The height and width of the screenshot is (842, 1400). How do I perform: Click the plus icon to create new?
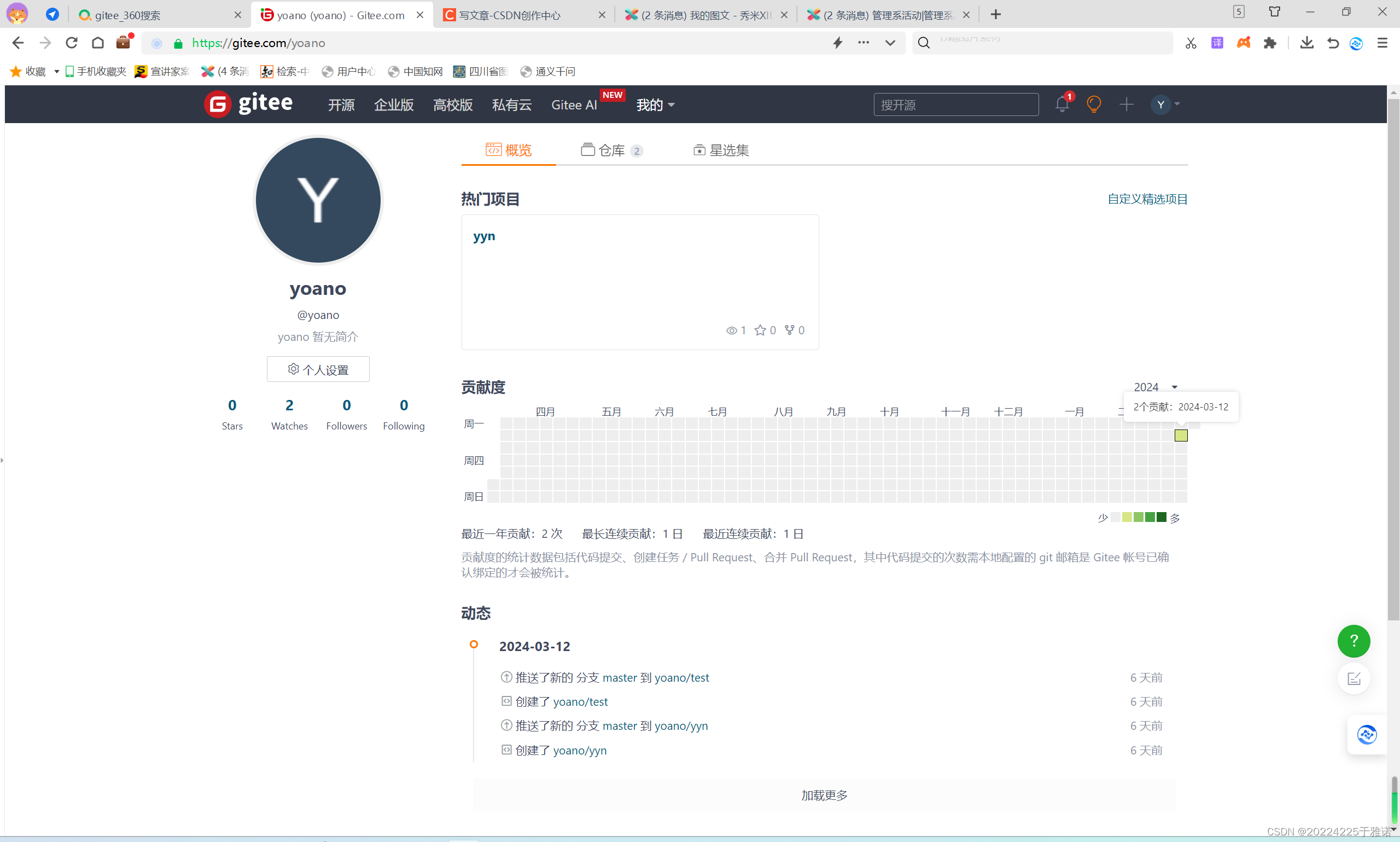(1125, 104)
